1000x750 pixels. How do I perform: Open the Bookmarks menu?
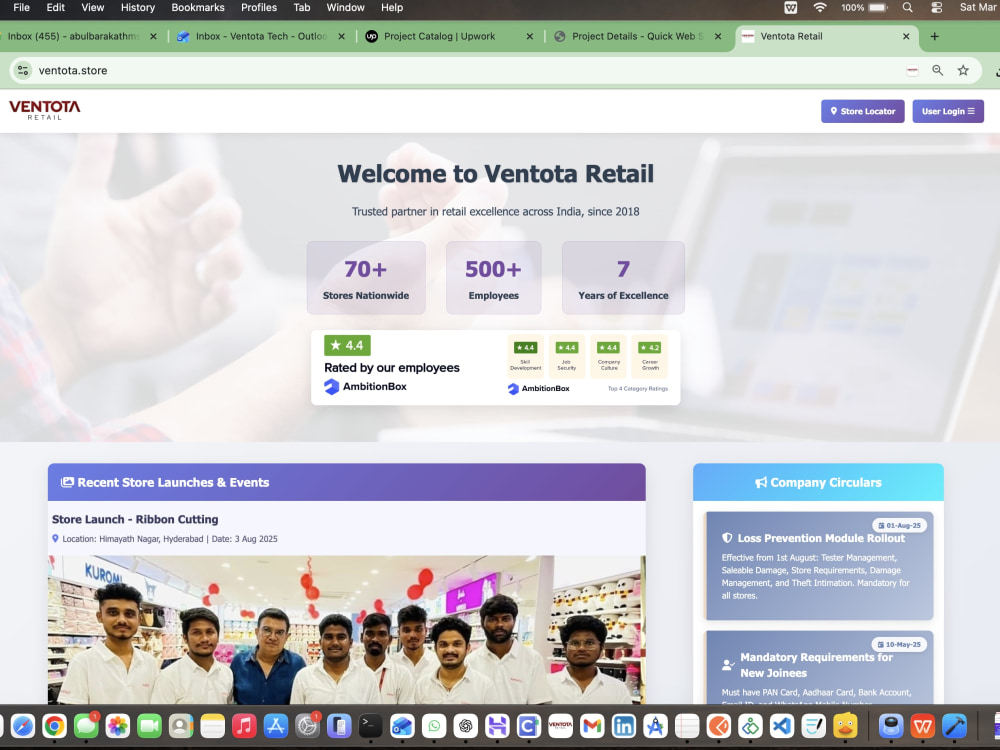(198, 8)
